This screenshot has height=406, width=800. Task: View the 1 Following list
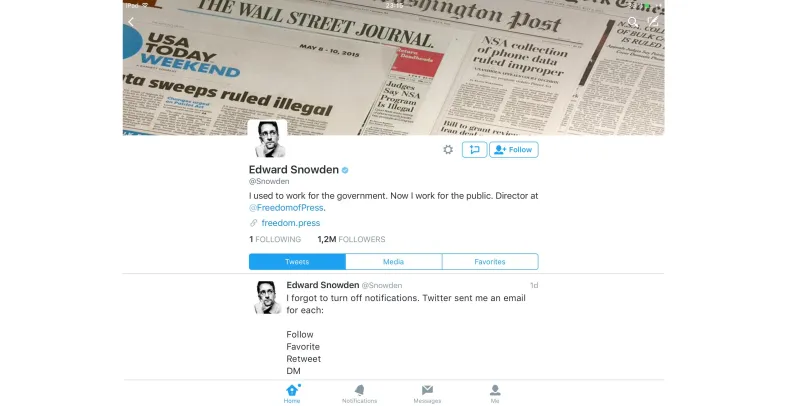275,239
